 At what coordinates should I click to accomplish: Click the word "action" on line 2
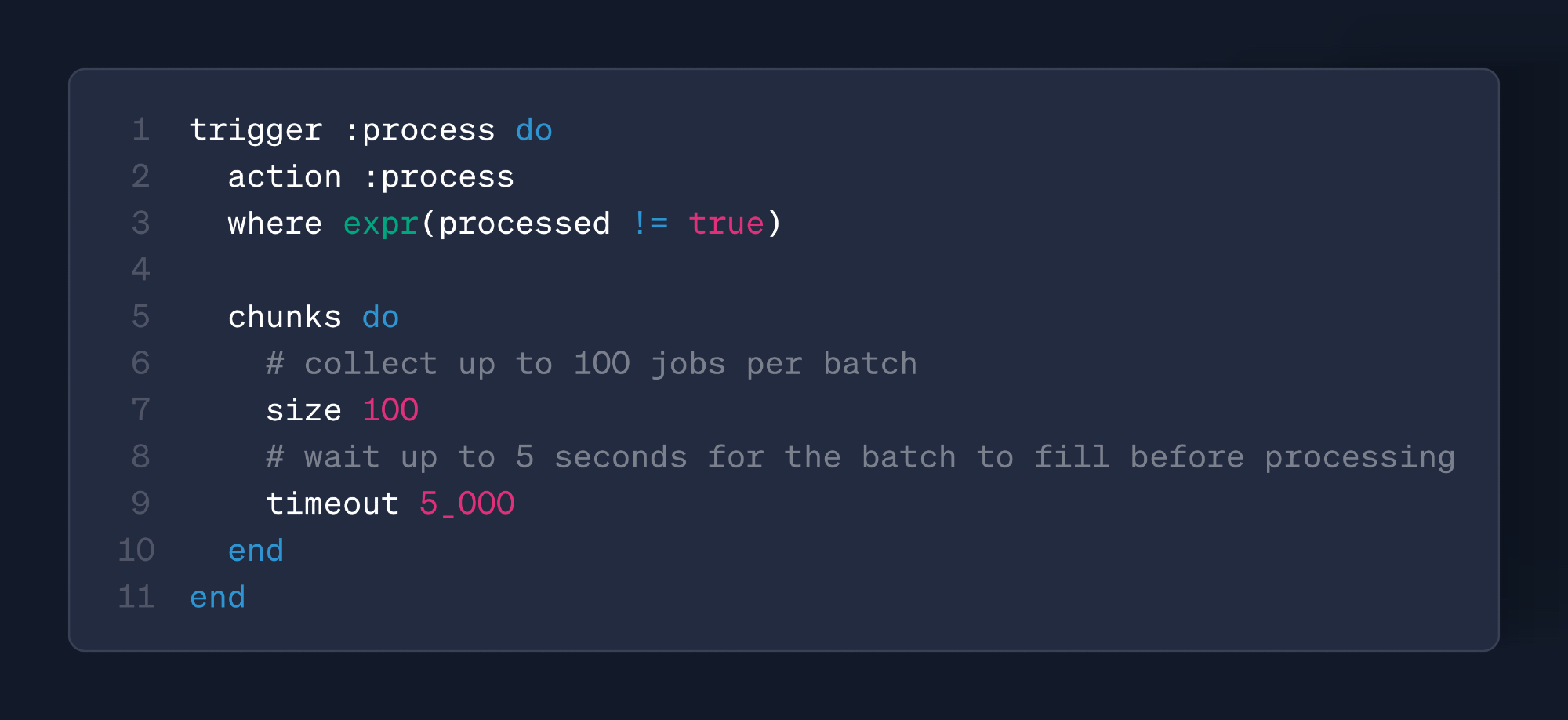(285, 177)
